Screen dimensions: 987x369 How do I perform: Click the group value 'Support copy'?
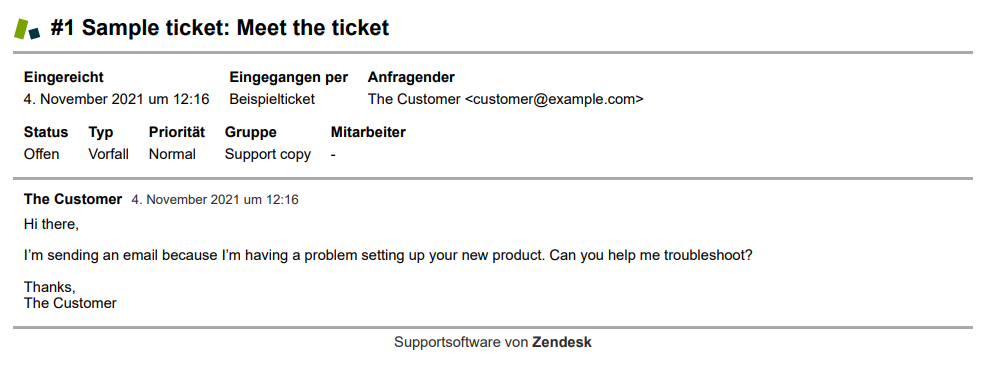pos(268,154)
